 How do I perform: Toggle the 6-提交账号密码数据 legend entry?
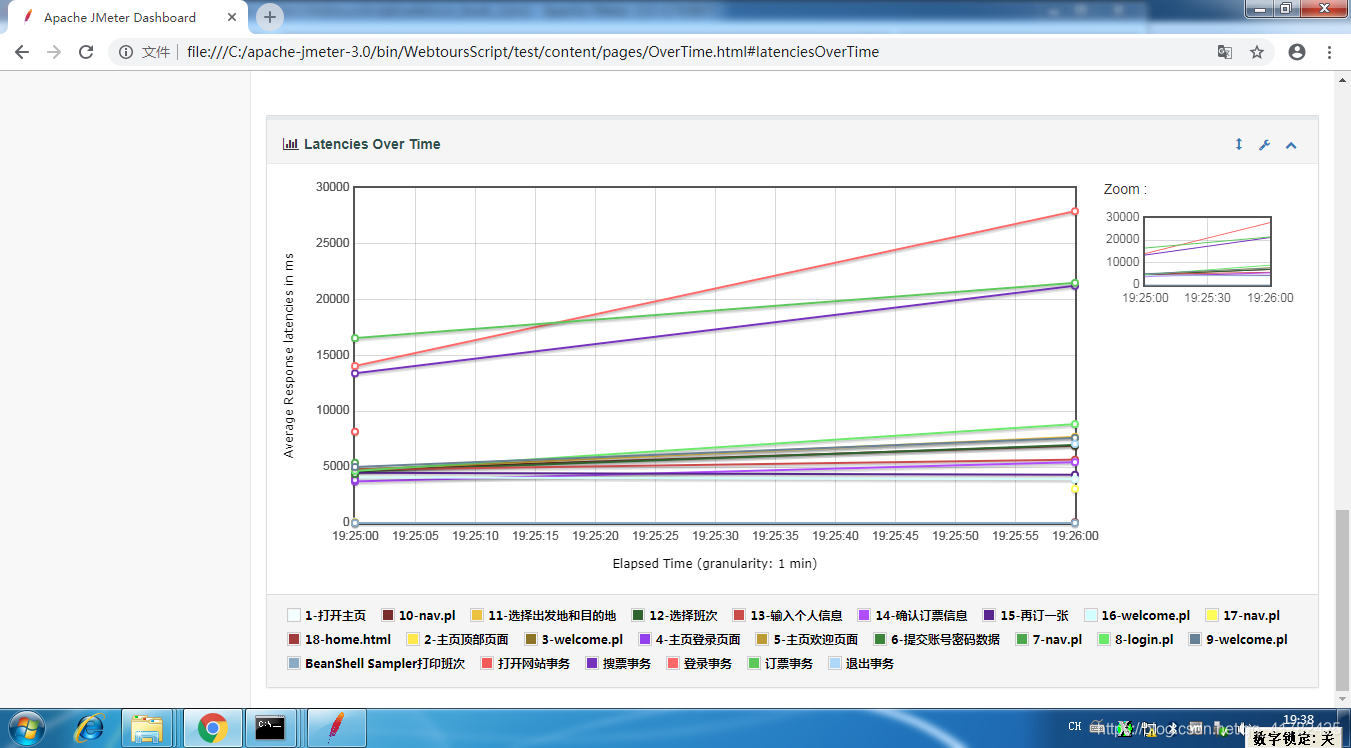click(937, 639)
